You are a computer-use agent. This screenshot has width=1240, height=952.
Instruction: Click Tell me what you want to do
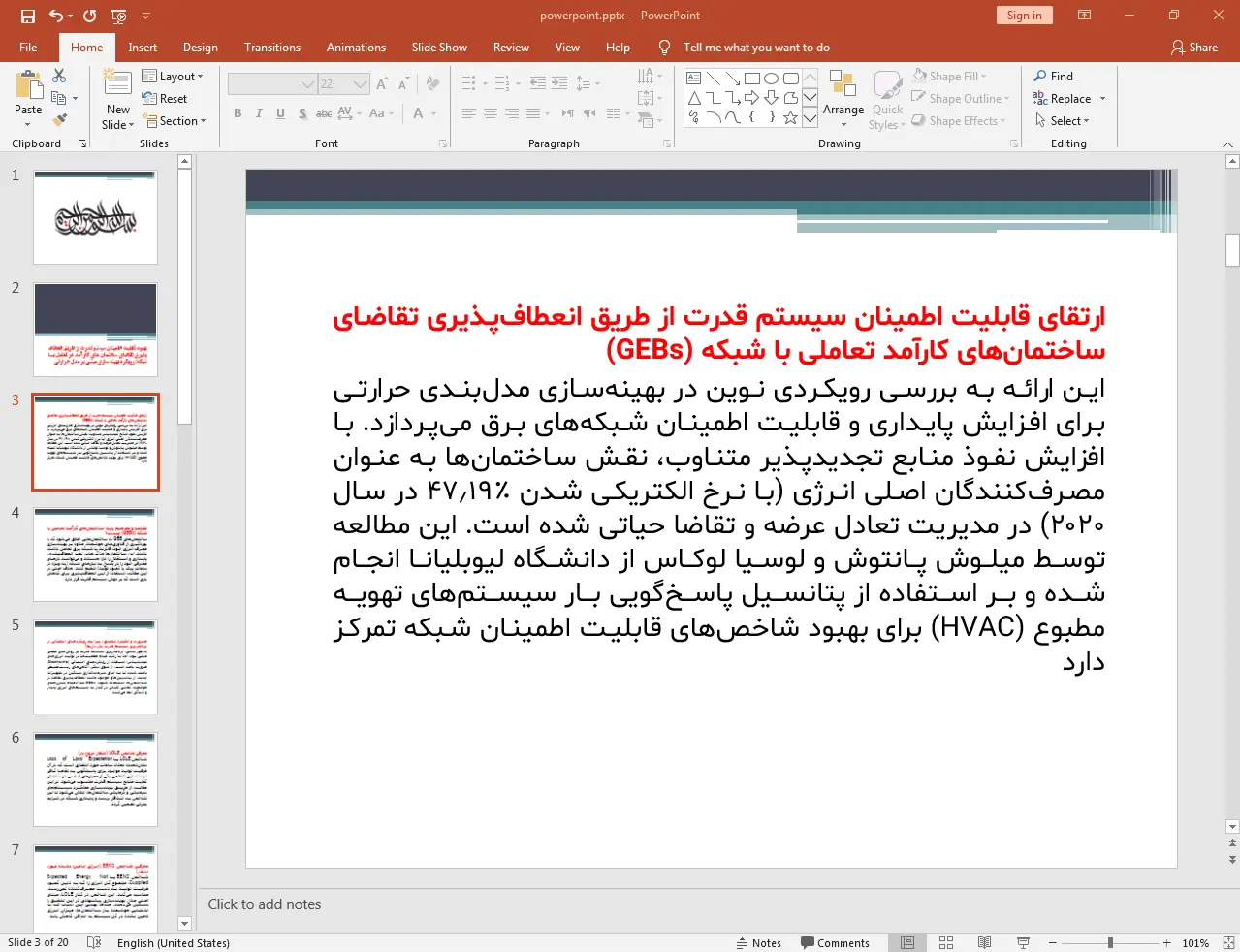click(756, 48)
